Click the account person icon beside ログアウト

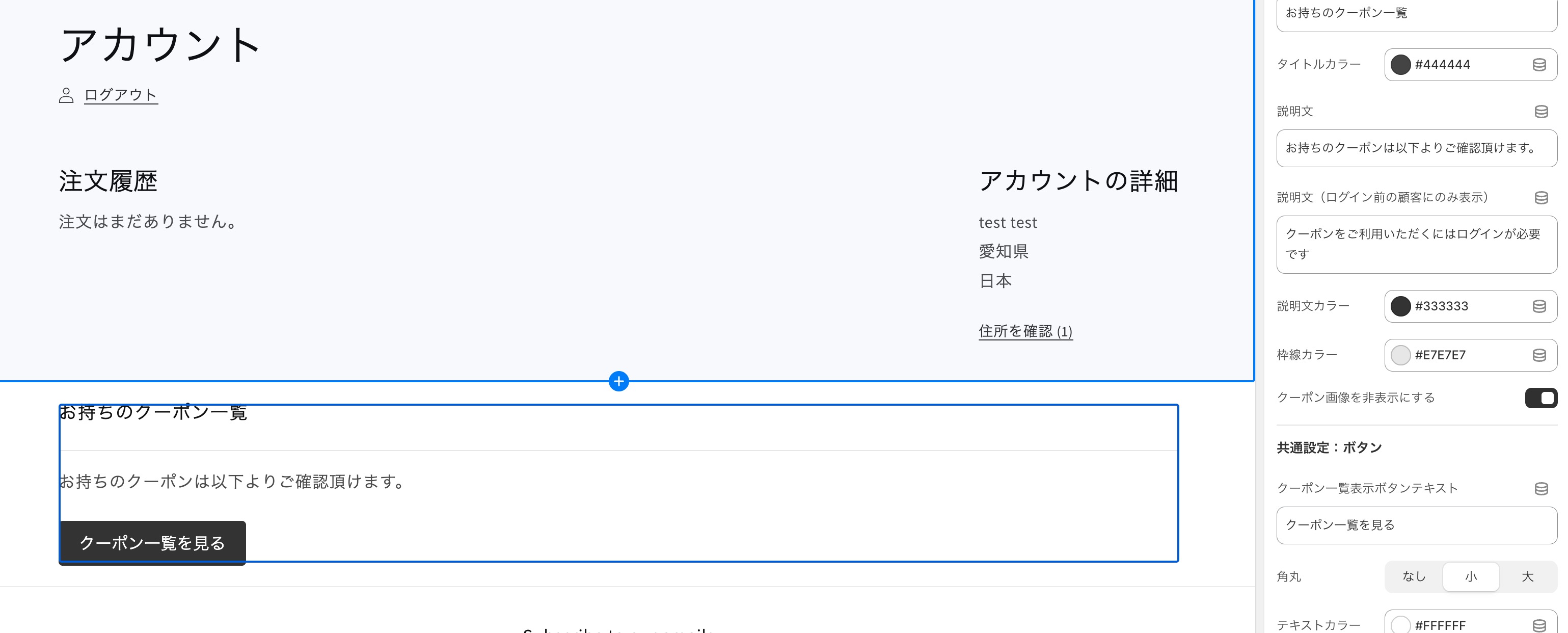click(x=66, y=96)
